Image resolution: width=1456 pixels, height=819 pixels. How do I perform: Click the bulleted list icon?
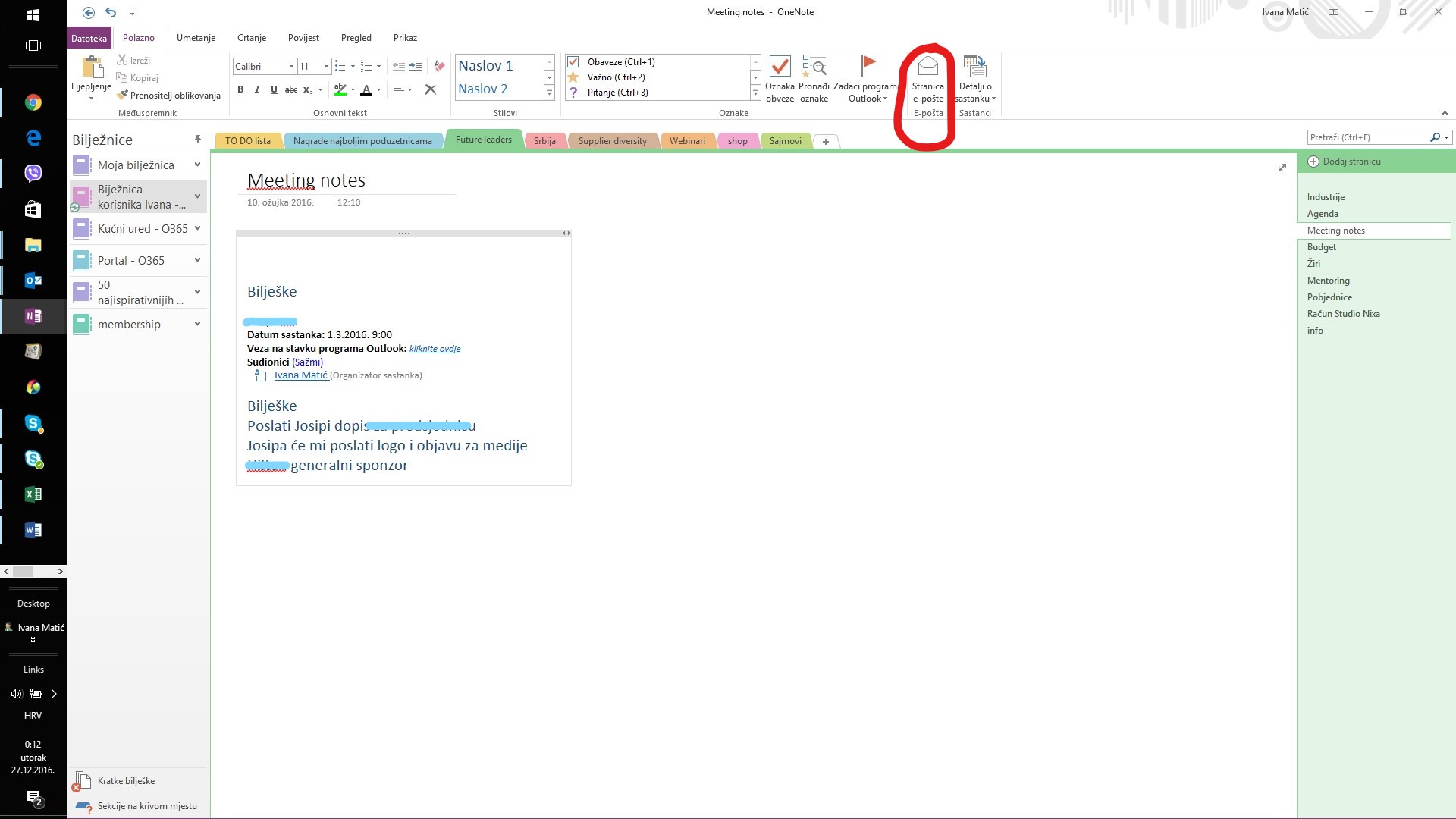point(340,66)
